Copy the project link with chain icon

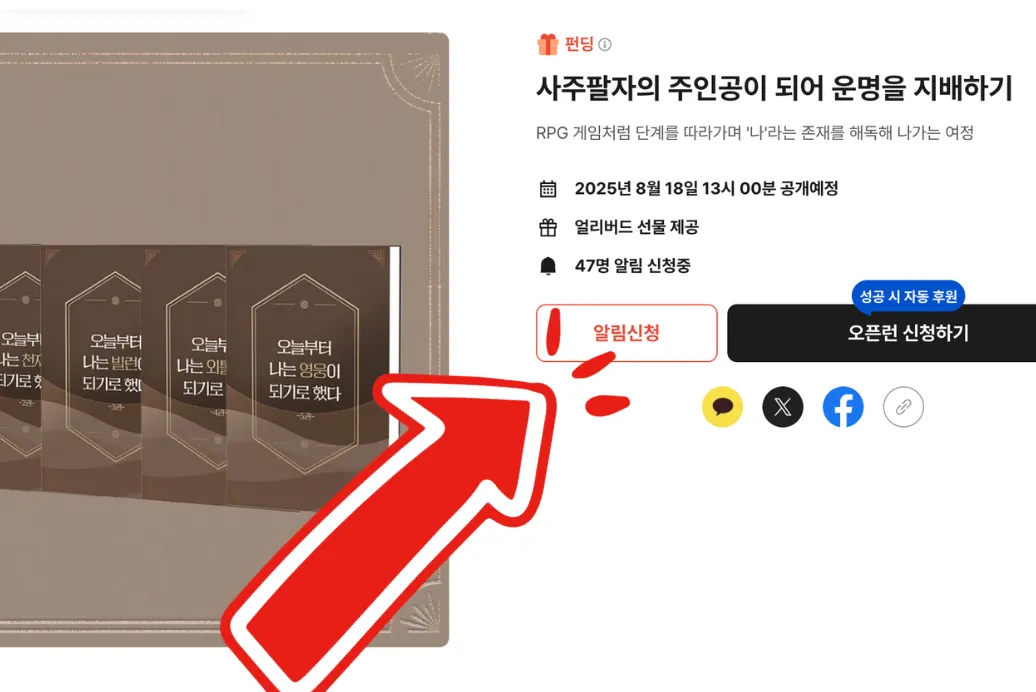903,406
